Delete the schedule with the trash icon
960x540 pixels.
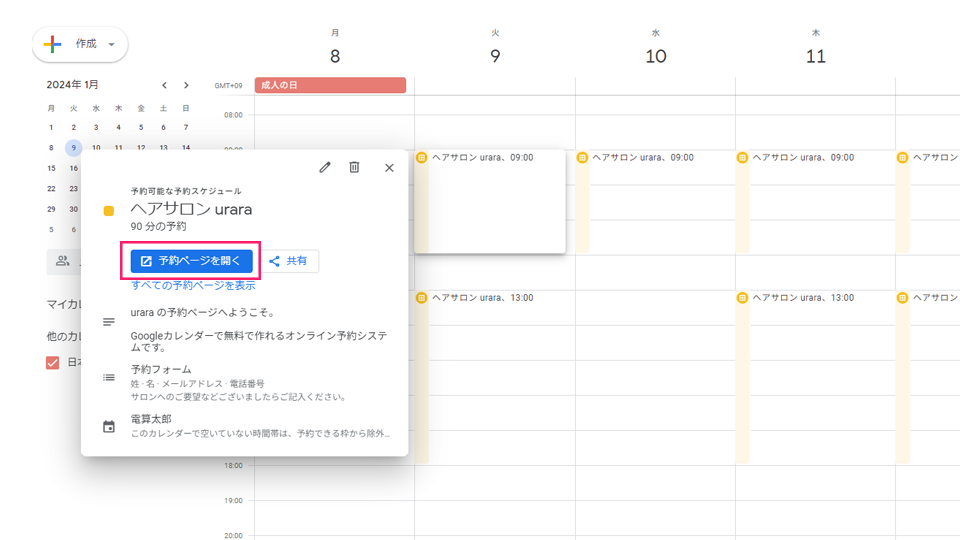tap(354, 167)
